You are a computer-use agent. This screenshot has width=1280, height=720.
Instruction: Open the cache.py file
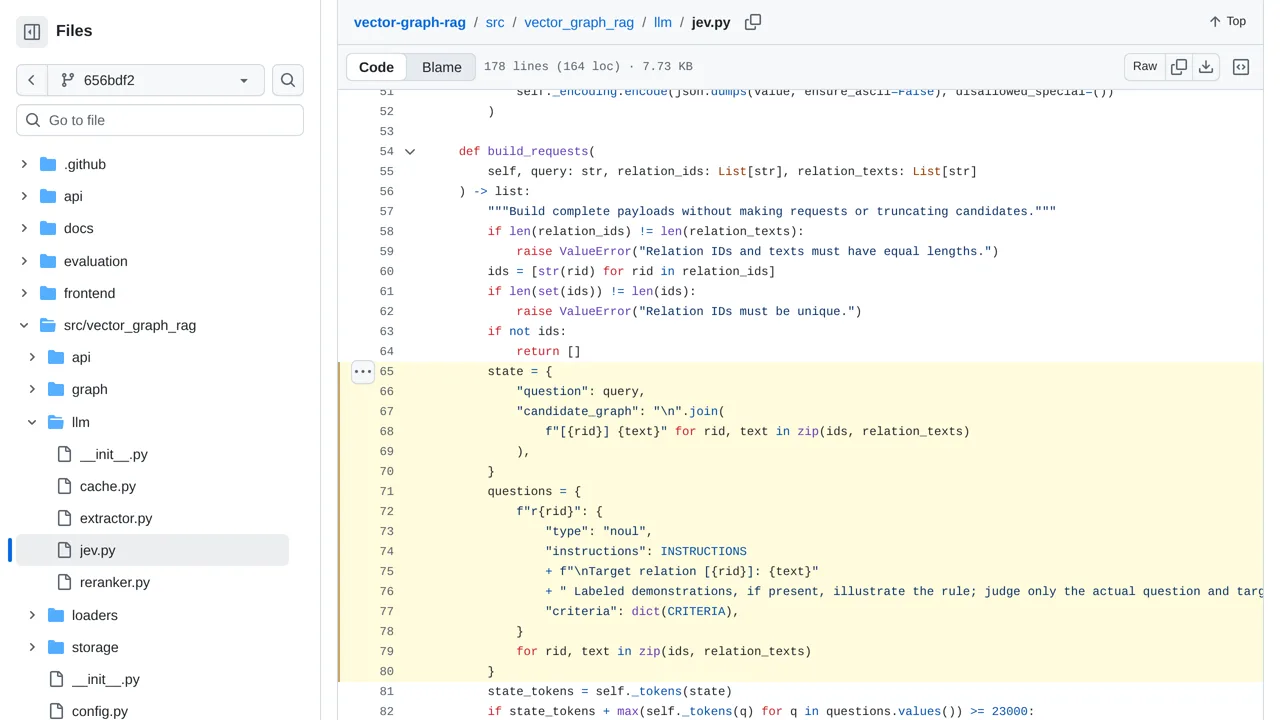coord(108,486)
